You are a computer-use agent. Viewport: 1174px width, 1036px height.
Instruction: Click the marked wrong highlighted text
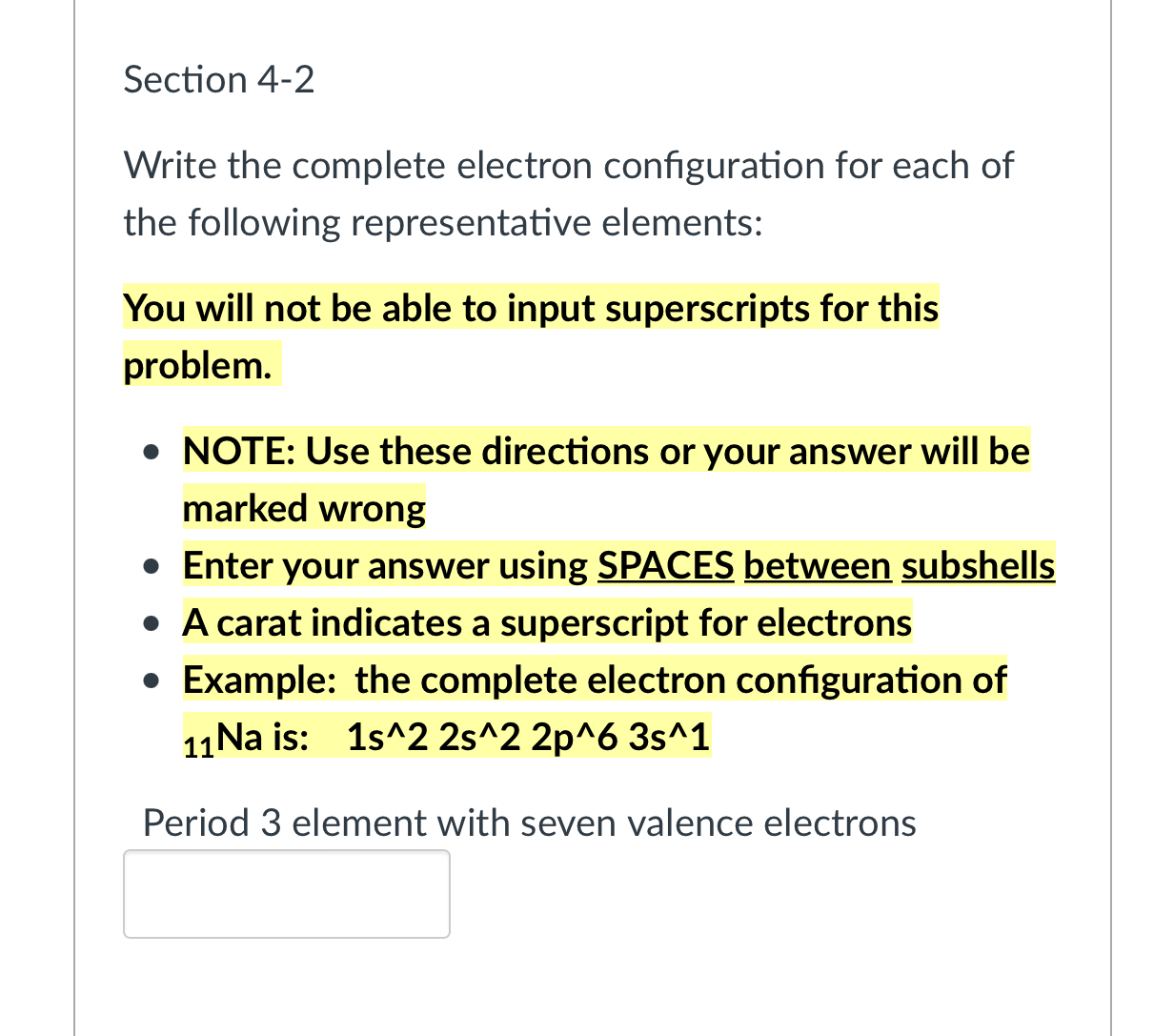point(303,508)
